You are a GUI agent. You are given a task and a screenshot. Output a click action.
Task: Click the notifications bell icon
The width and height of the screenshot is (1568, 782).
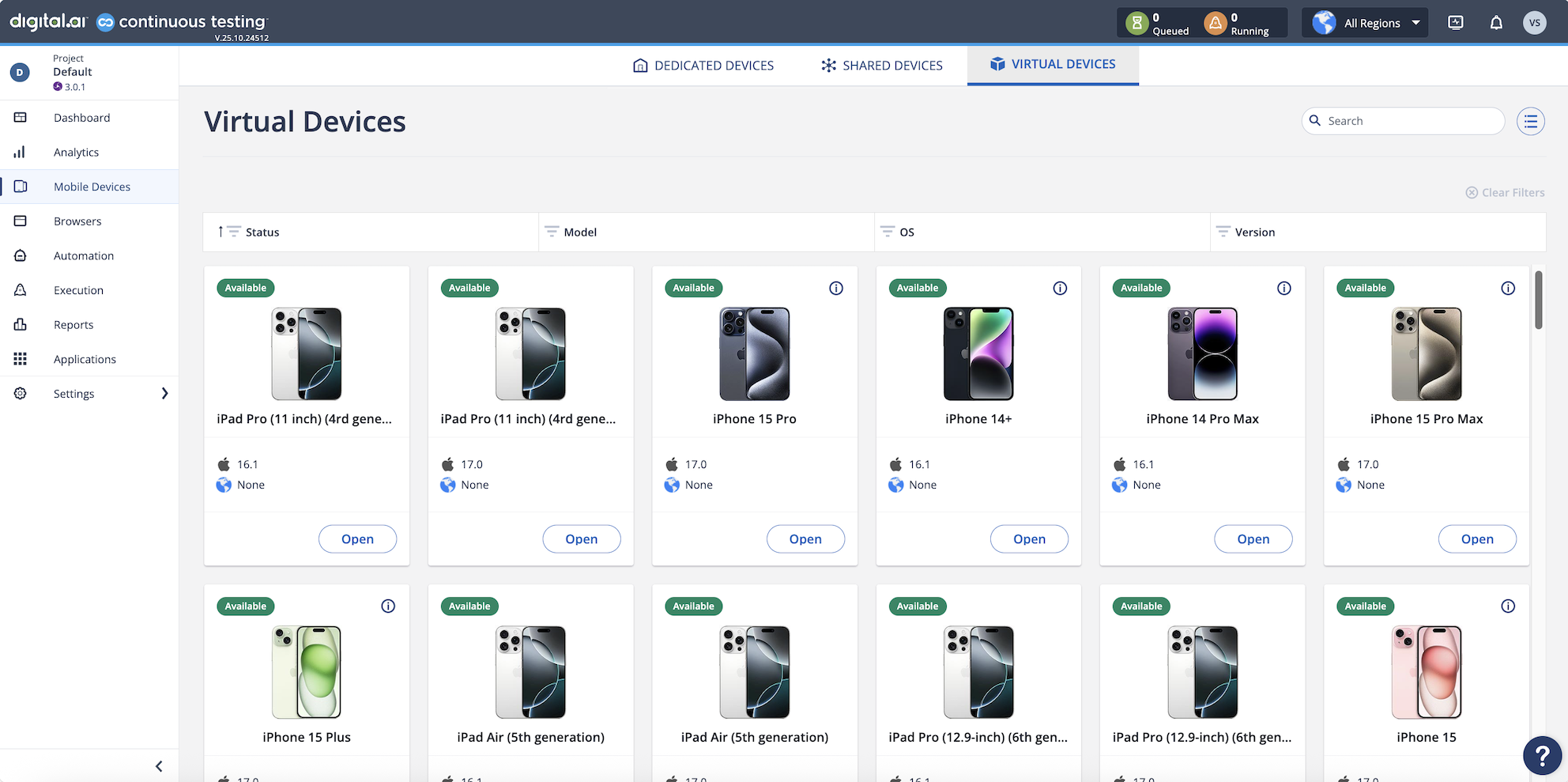[x=1496, y=23]
